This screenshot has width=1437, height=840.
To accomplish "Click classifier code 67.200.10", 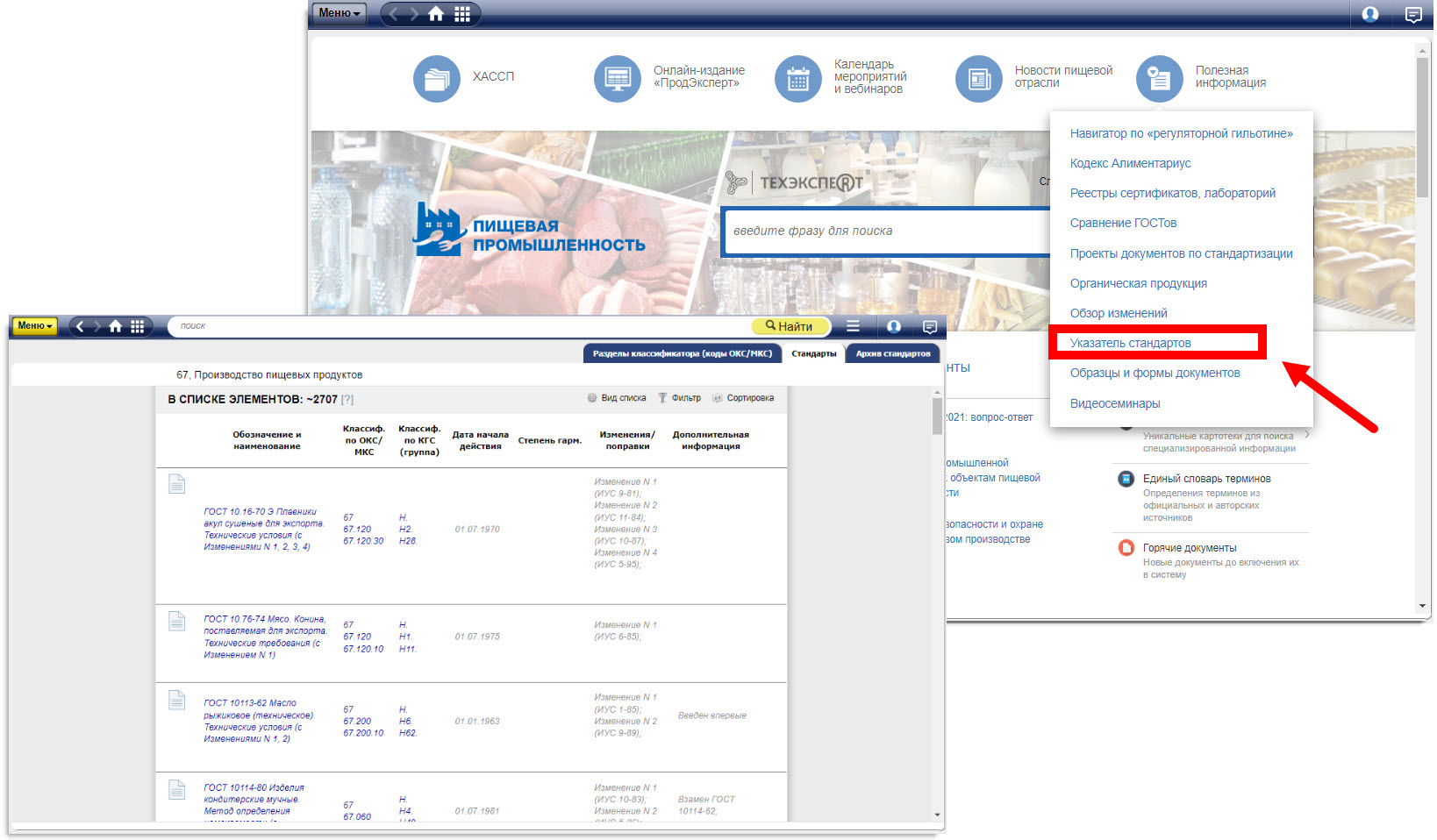I will pyautogui.click(x=363, y=733).
